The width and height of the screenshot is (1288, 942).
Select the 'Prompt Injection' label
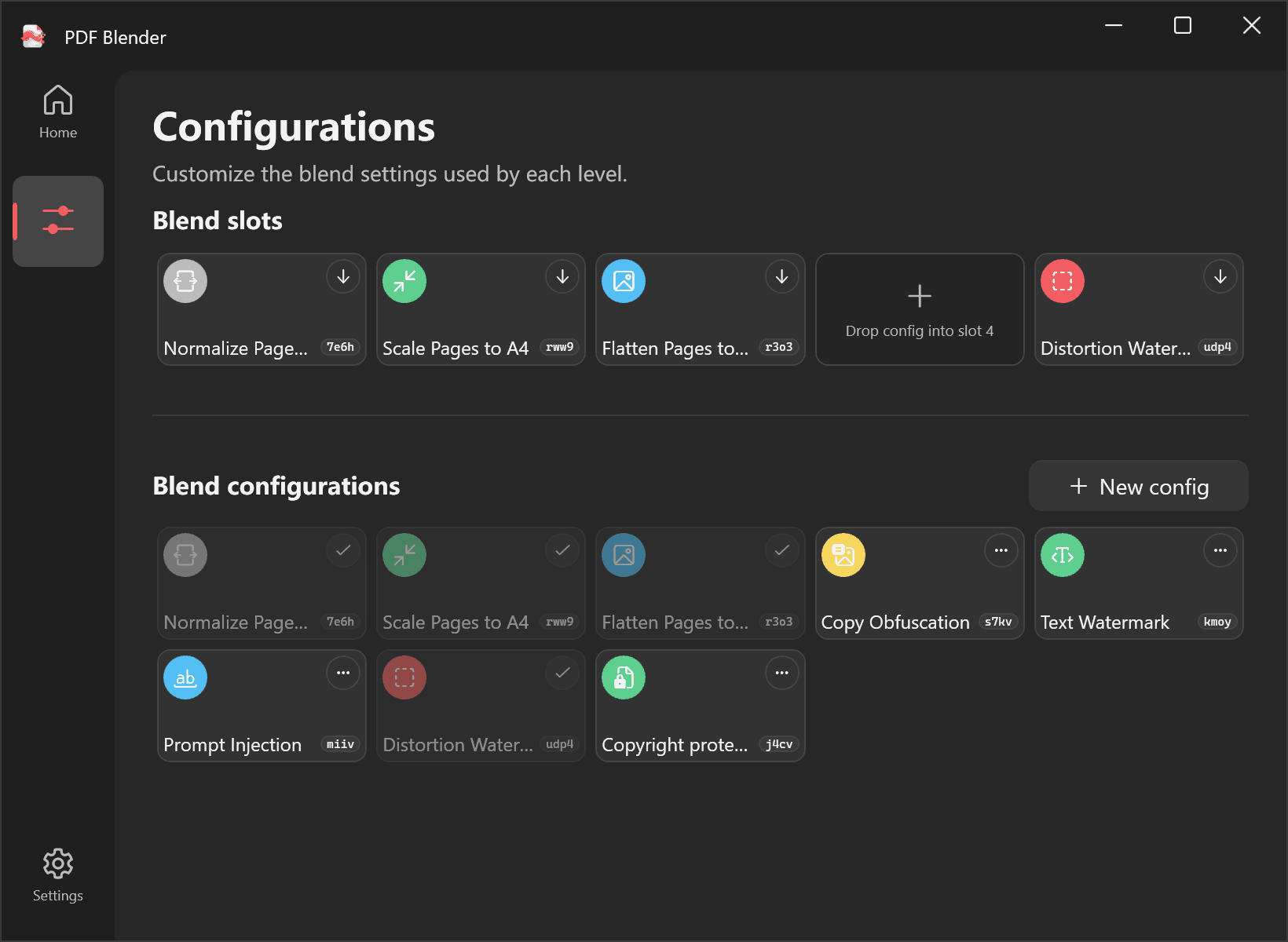click(232, 745)
